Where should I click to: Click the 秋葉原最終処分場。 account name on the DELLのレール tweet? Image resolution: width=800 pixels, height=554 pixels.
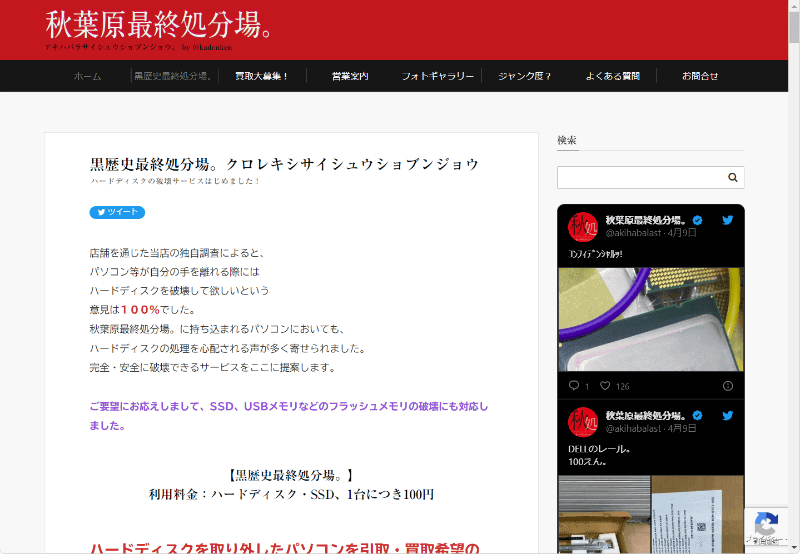(646, 415)
